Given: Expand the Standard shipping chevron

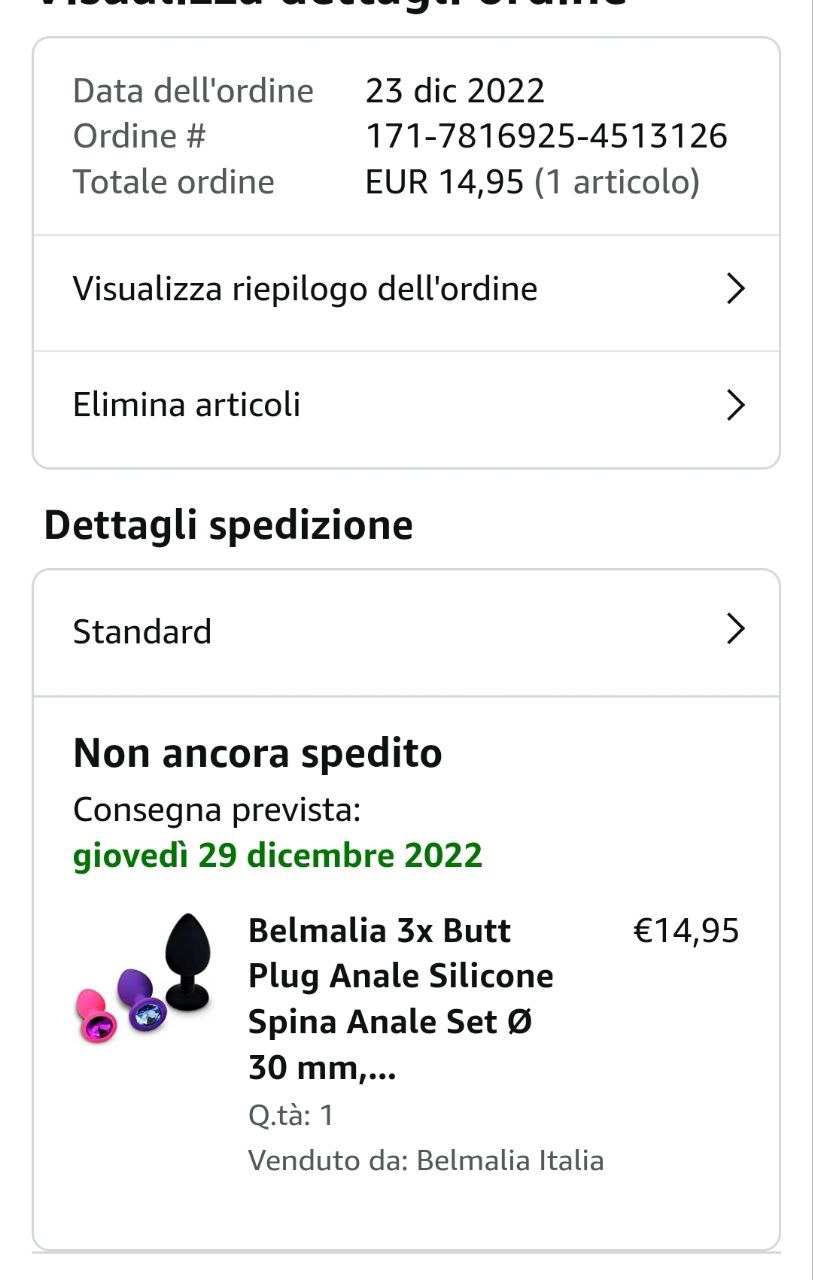Looking at the screenshot, I should click(x=735, y=629).
